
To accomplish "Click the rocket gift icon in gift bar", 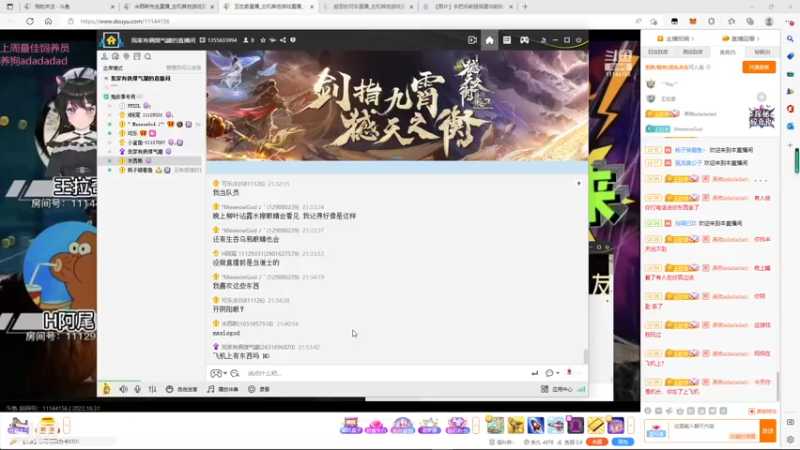I will click(535, 424).
